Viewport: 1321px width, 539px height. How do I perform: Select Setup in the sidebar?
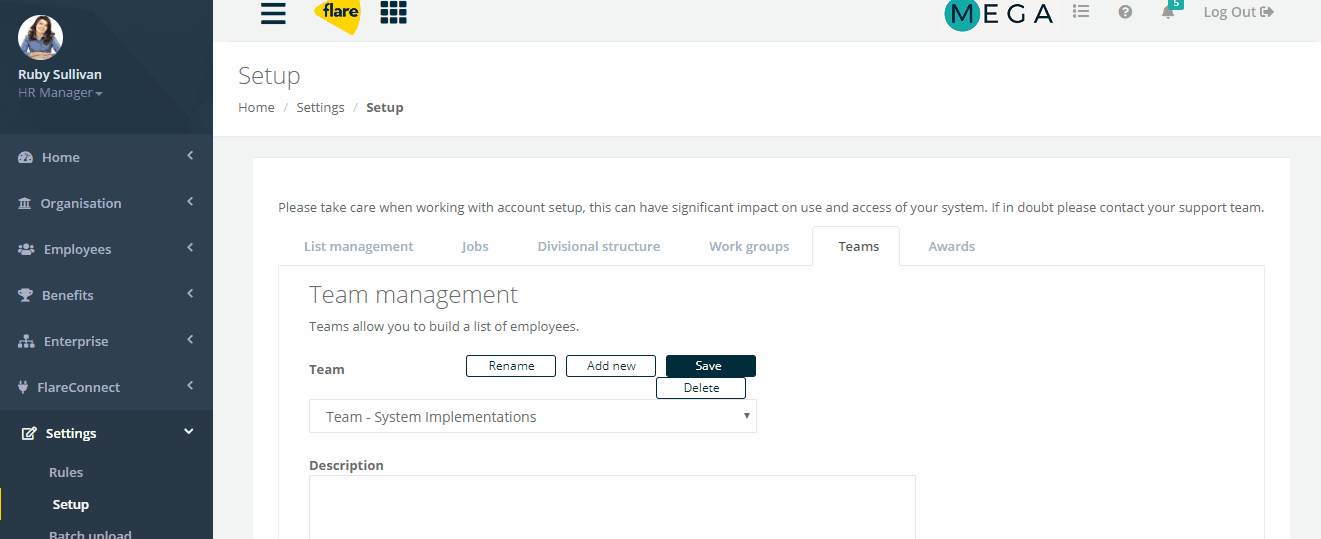click(x=71, y=504)
